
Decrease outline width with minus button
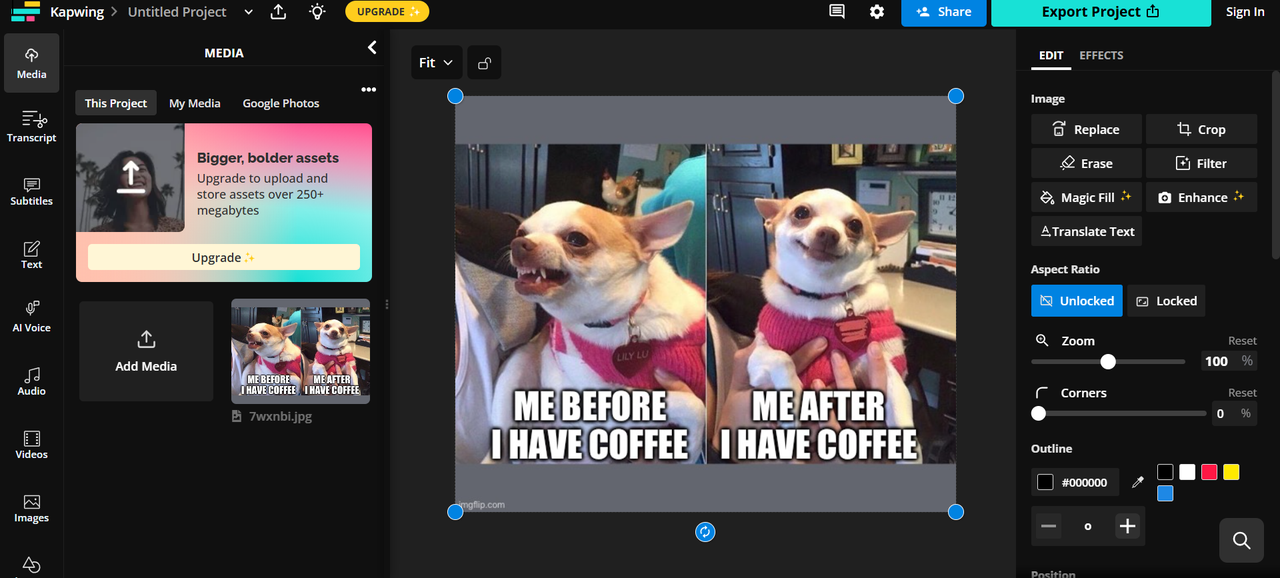[1048, 526]
